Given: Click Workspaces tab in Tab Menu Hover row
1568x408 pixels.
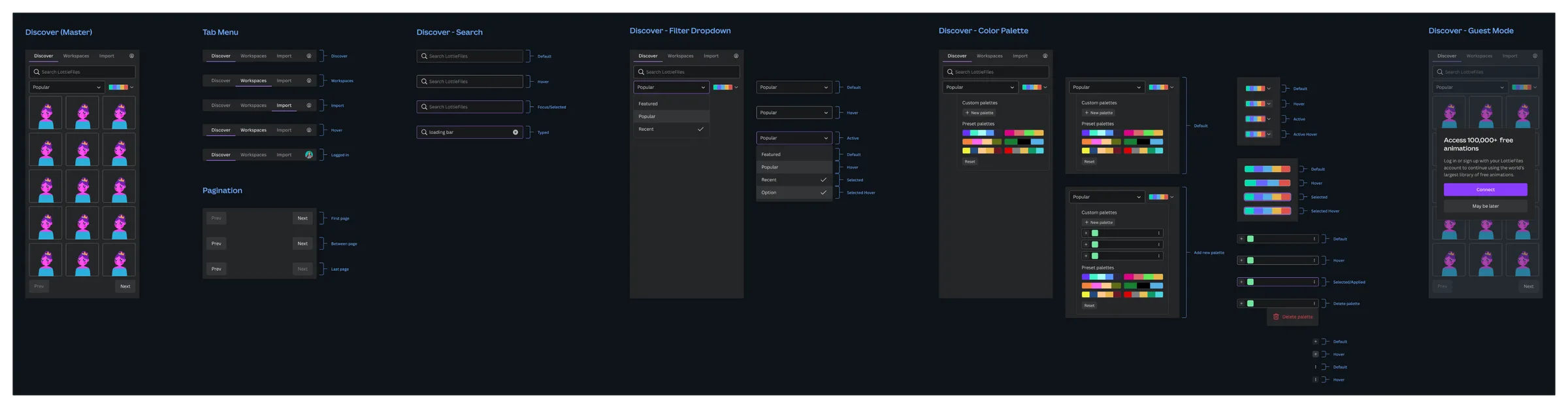Looking at the screenshot, I should [x=253, y=130].
